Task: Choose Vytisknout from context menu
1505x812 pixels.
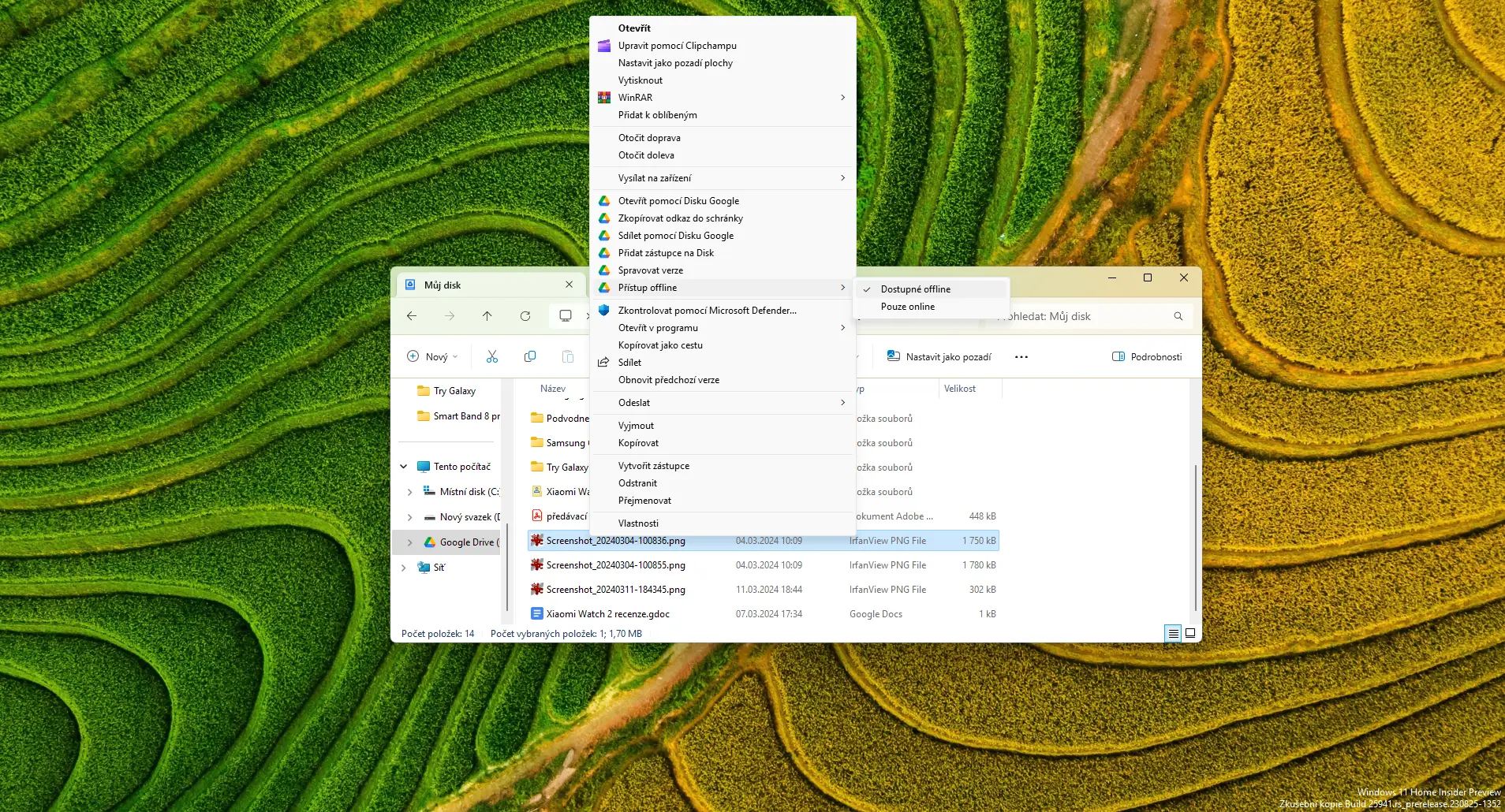Action: click(723, 80)
